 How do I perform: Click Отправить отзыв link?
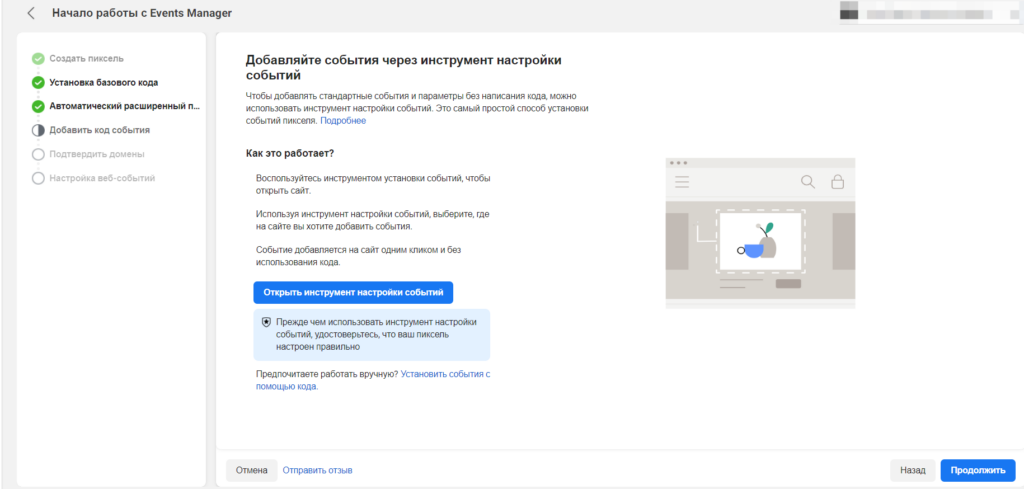click(x=317, y=470)
